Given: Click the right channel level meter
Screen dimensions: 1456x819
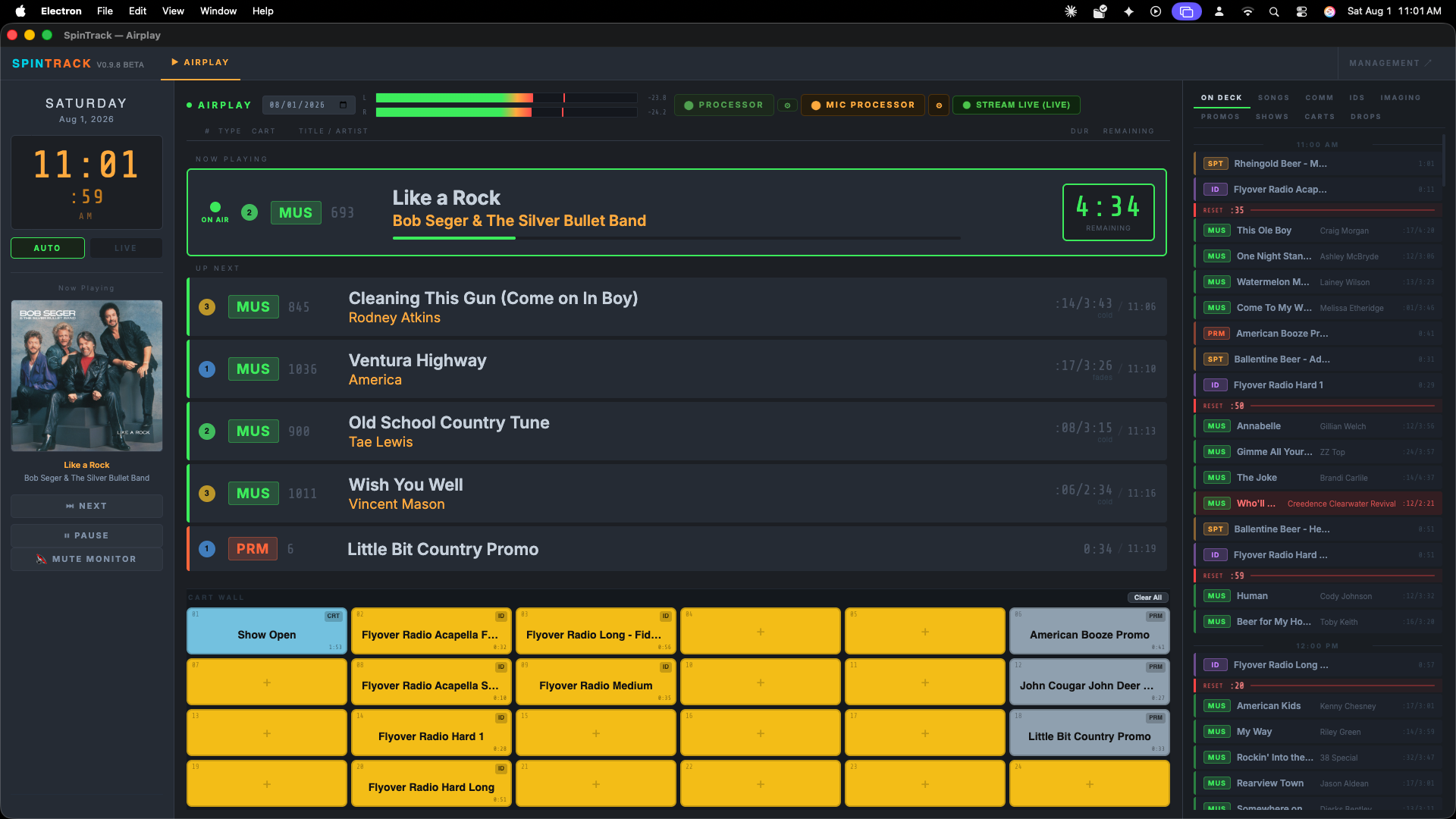Looking at the screenshot, I should [507, 112].
